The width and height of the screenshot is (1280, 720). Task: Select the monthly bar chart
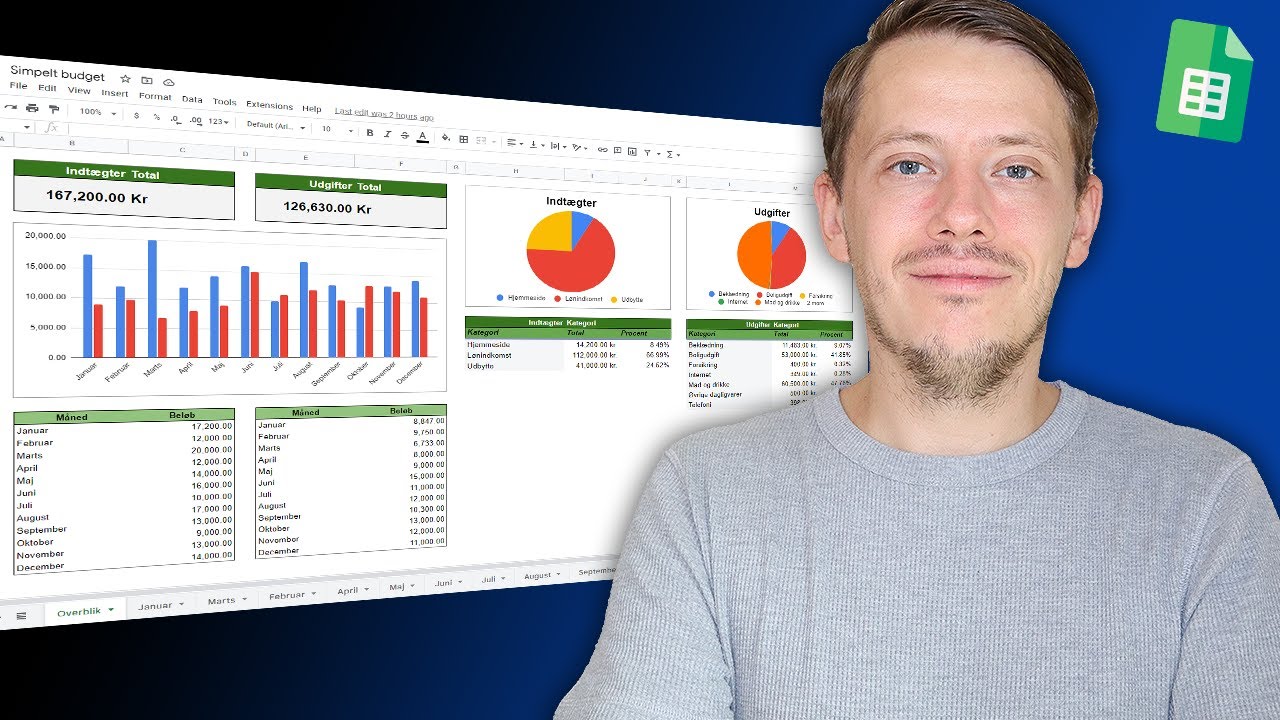(229, 310)
